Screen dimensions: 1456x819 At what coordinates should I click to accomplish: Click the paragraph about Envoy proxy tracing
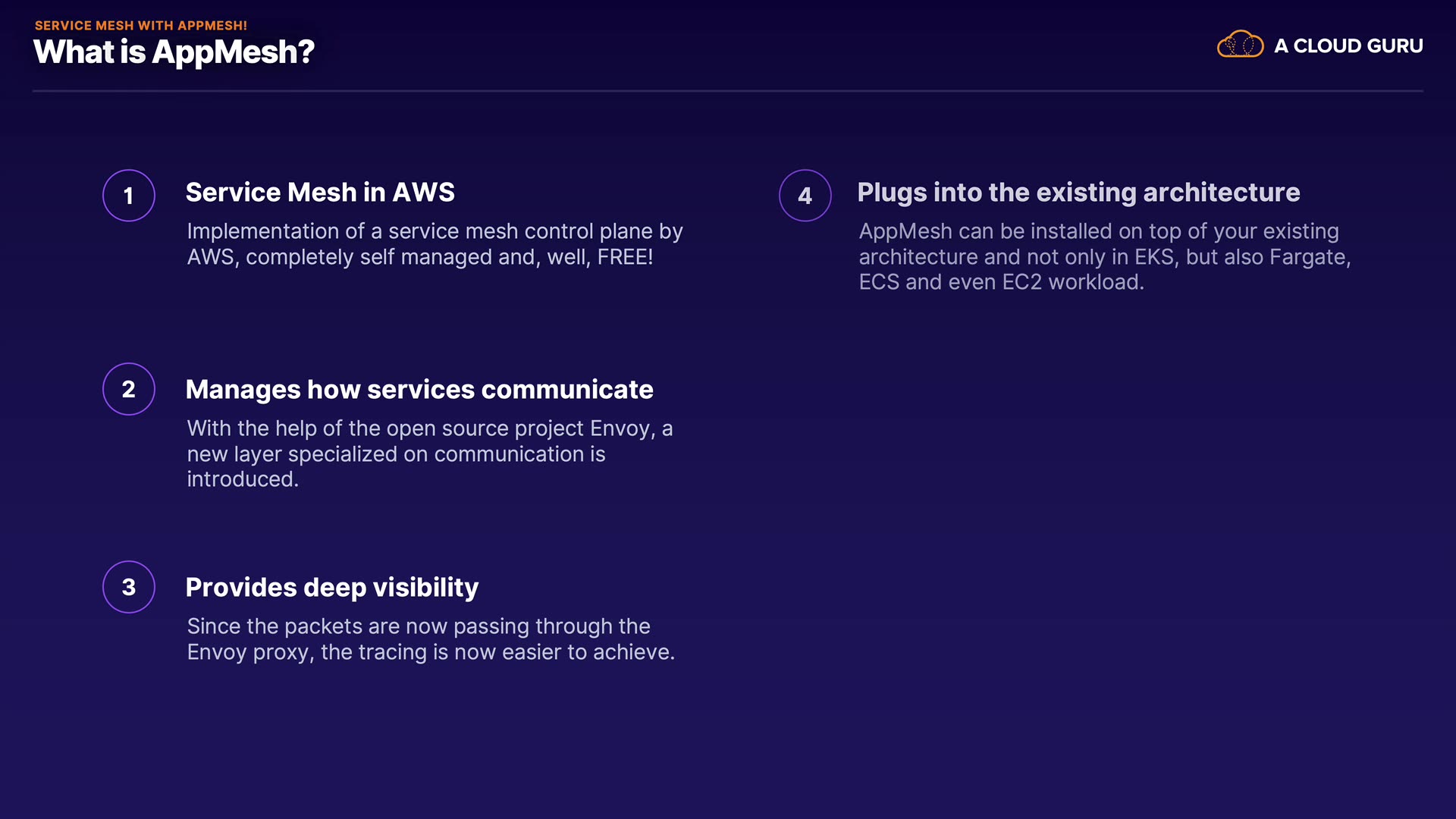coord(431,639)
